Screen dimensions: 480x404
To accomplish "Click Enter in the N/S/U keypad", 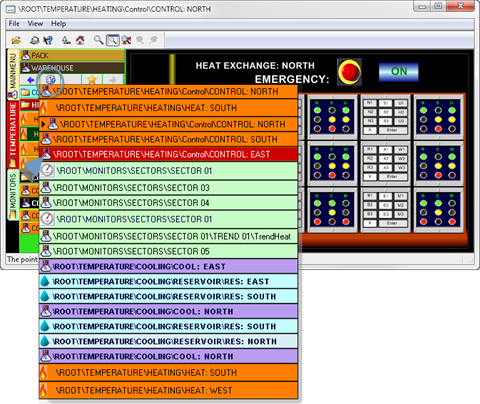I will pos(393,130).
